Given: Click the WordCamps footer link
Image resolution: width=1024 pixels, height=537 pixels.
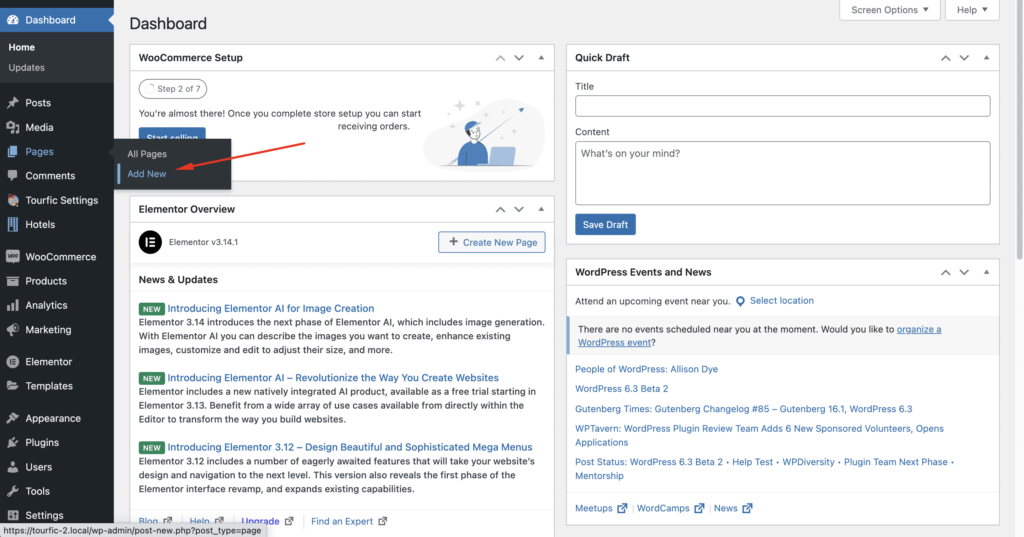Looking at the screenshot, I should click(x=663, y=508).
